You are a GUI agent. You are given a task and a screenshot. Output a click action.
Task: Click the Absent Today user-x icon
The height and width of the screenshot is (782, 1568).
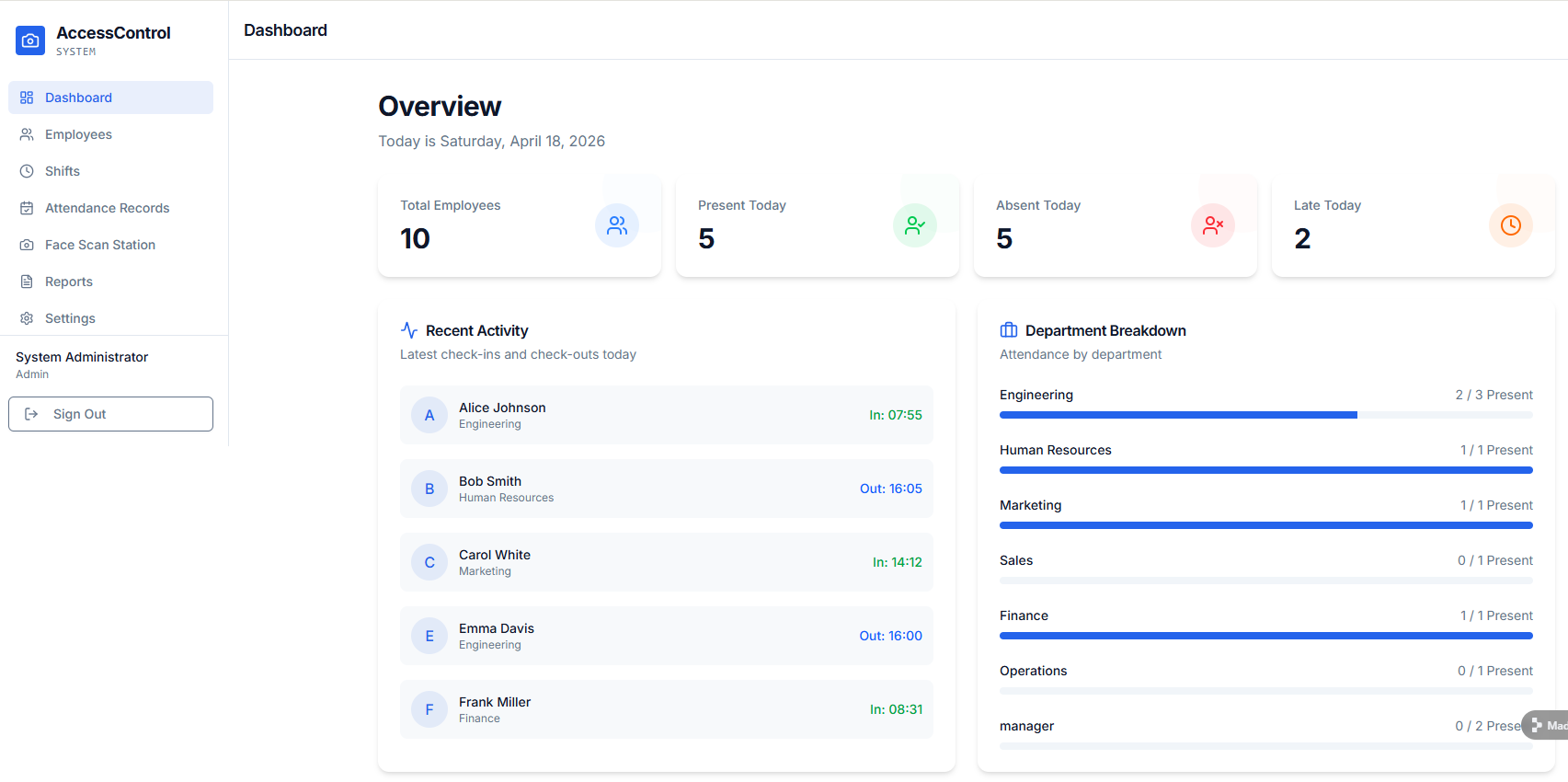(x=1212, y=225)
